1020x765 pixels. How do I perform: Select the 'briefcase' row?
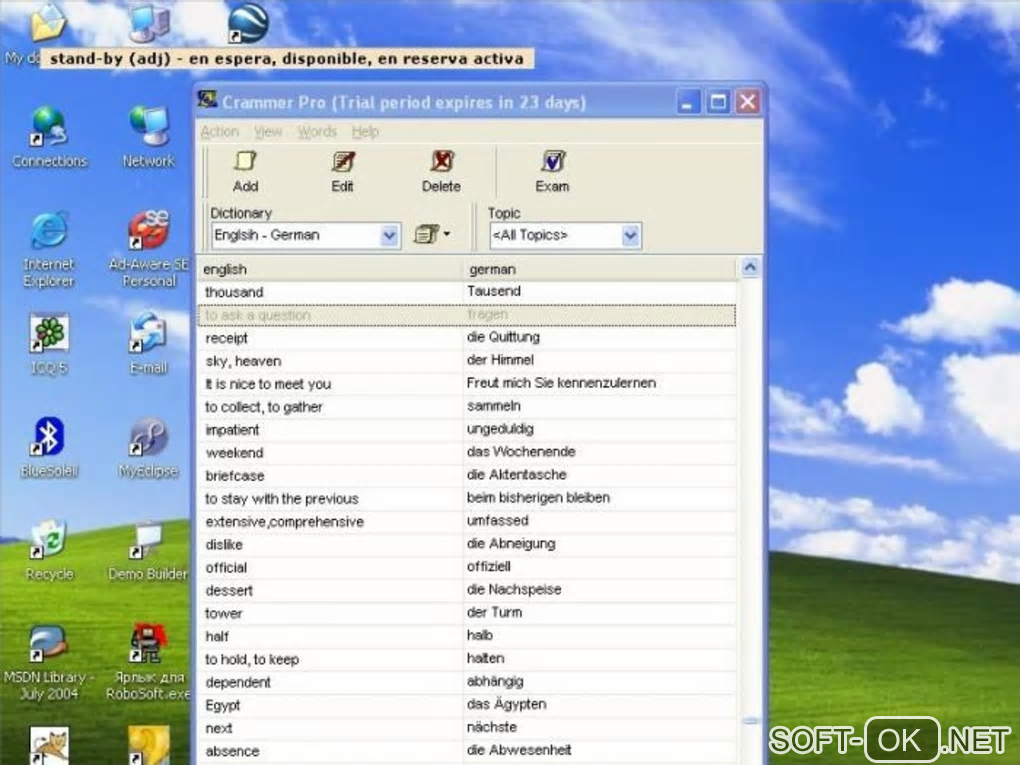click(467, 476)
